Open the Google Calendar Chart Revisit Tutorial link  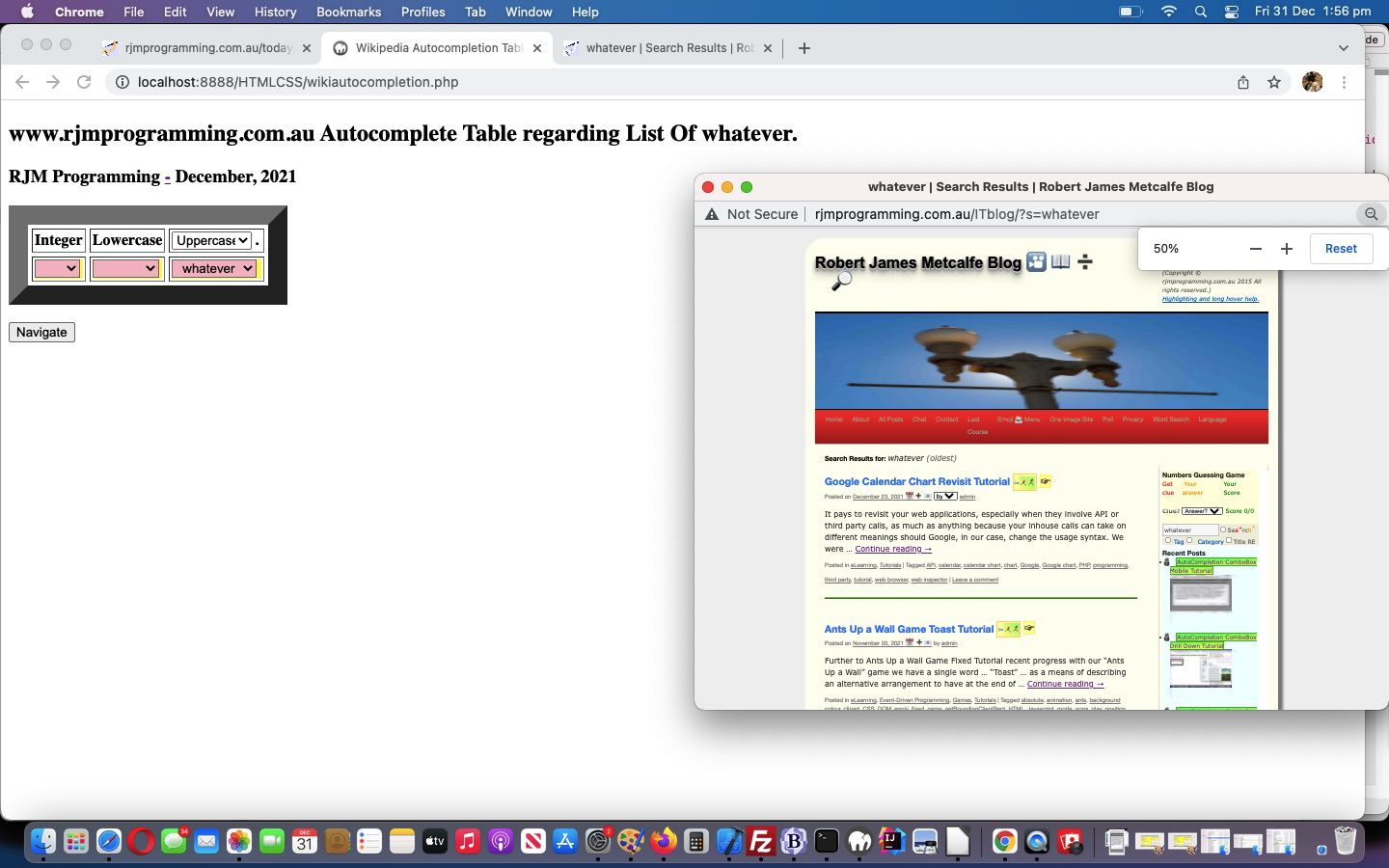tap(916, 481)
